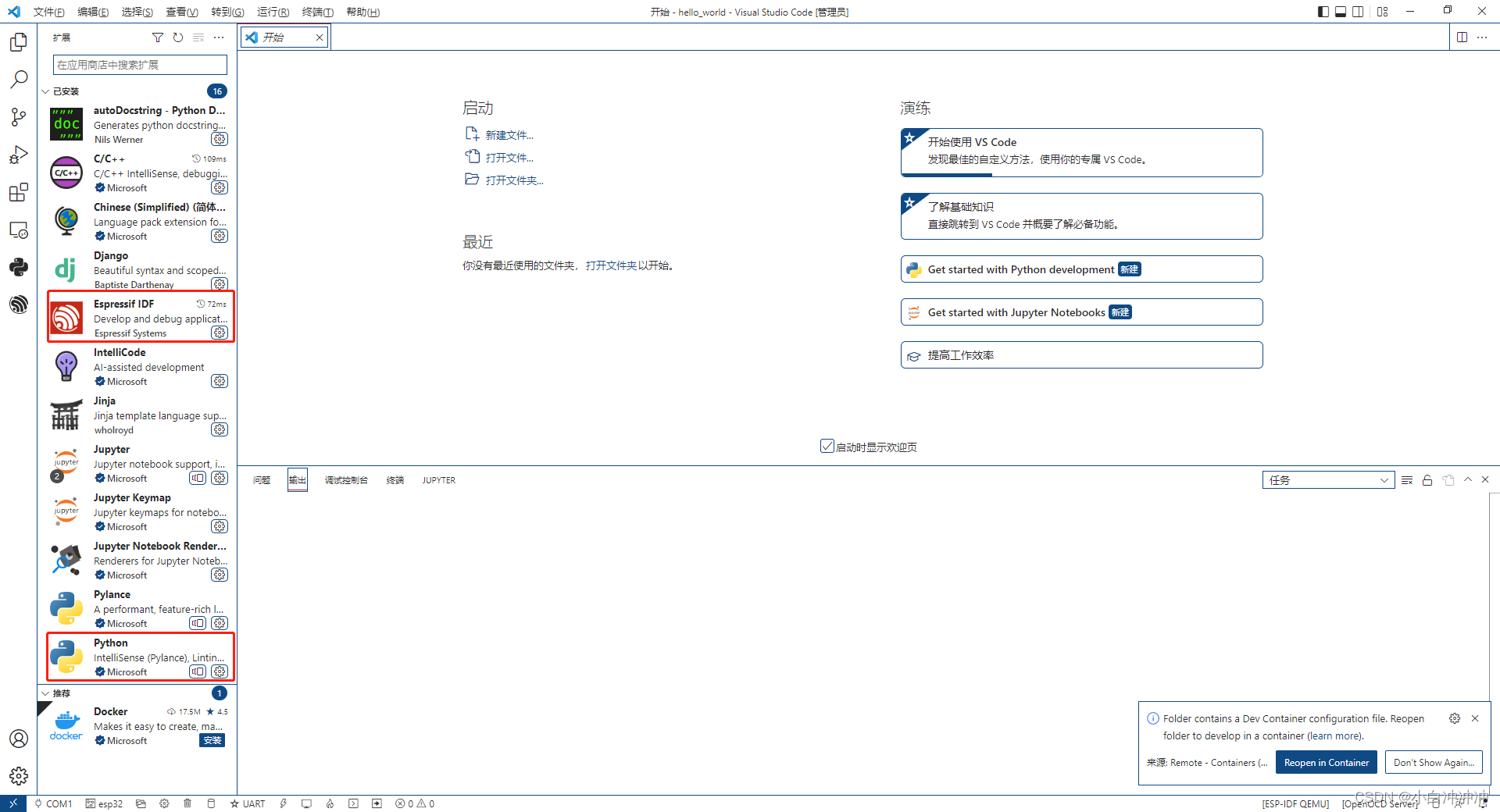Screen dimensions: 1500x812
Task: Collapse the installed extensions section
Action: (46, 91)
